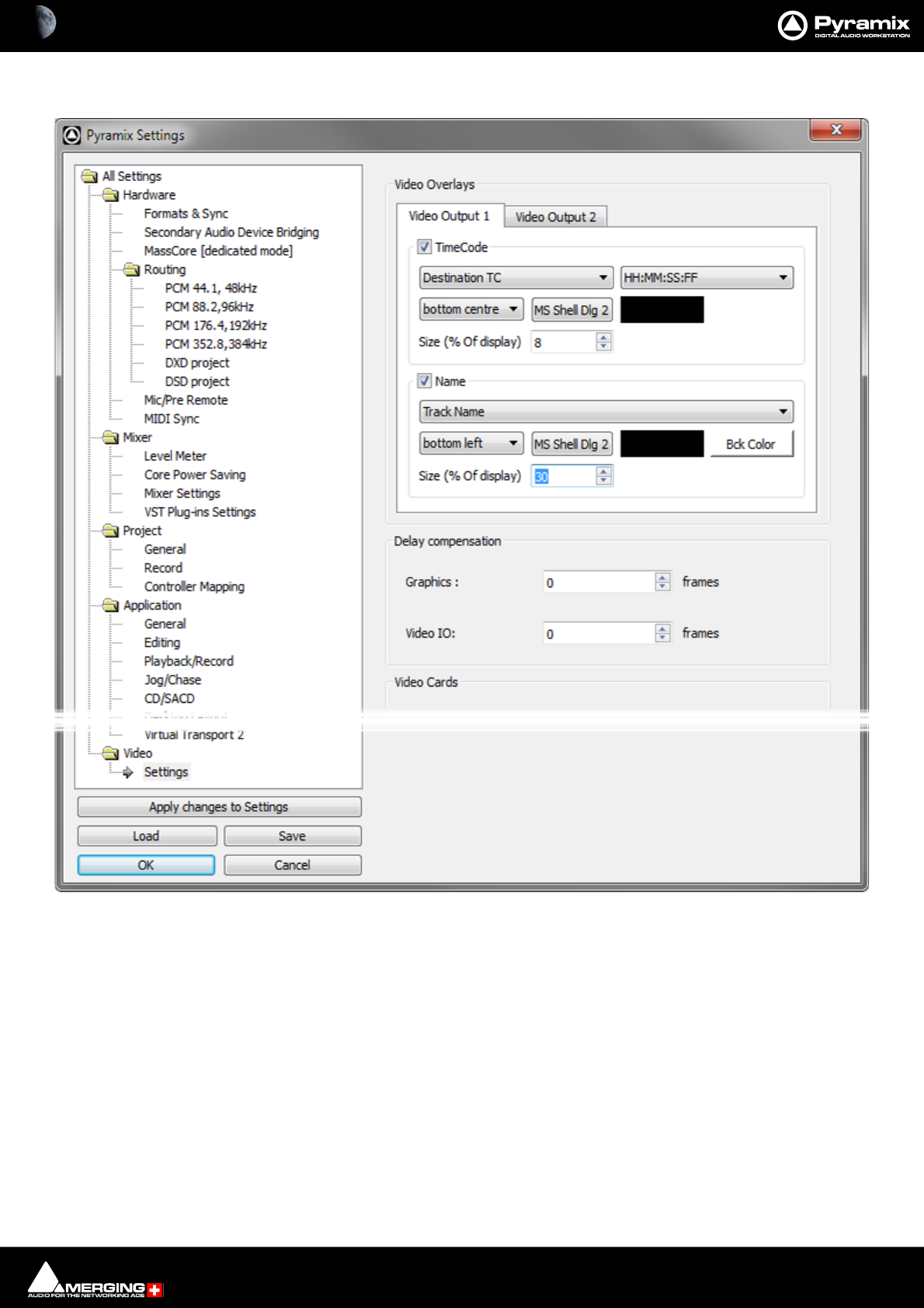This screenshot has width=924, height=1308.
Task: Select Core Power Saving item
Action: (195, 475)
